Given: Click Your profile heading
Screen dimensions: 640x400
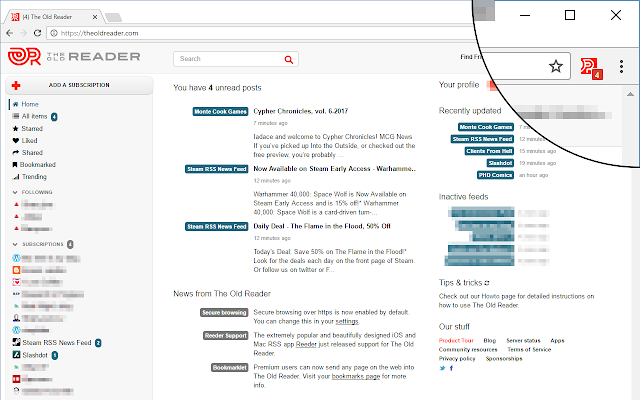Looking at the screenshot, I should pos(459,84).
